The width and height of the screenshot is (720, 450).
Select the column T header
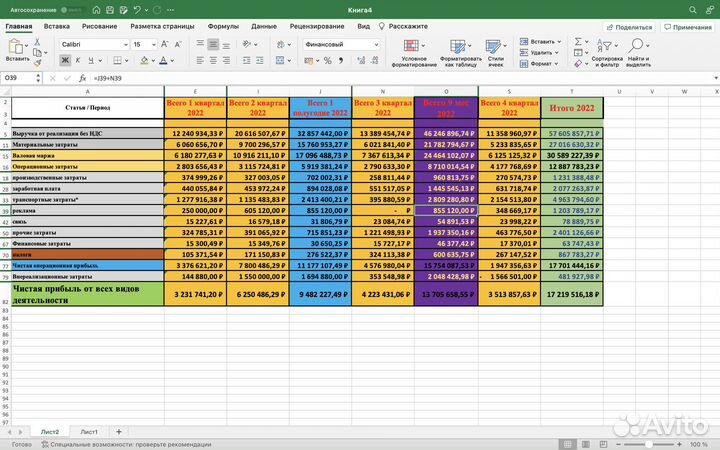click(x=572, y=91)
